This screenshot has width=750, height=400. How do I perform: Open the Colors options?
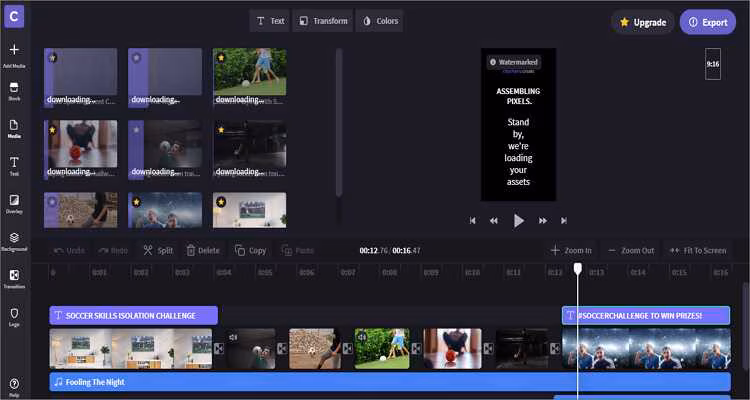[x=380, y=21]
